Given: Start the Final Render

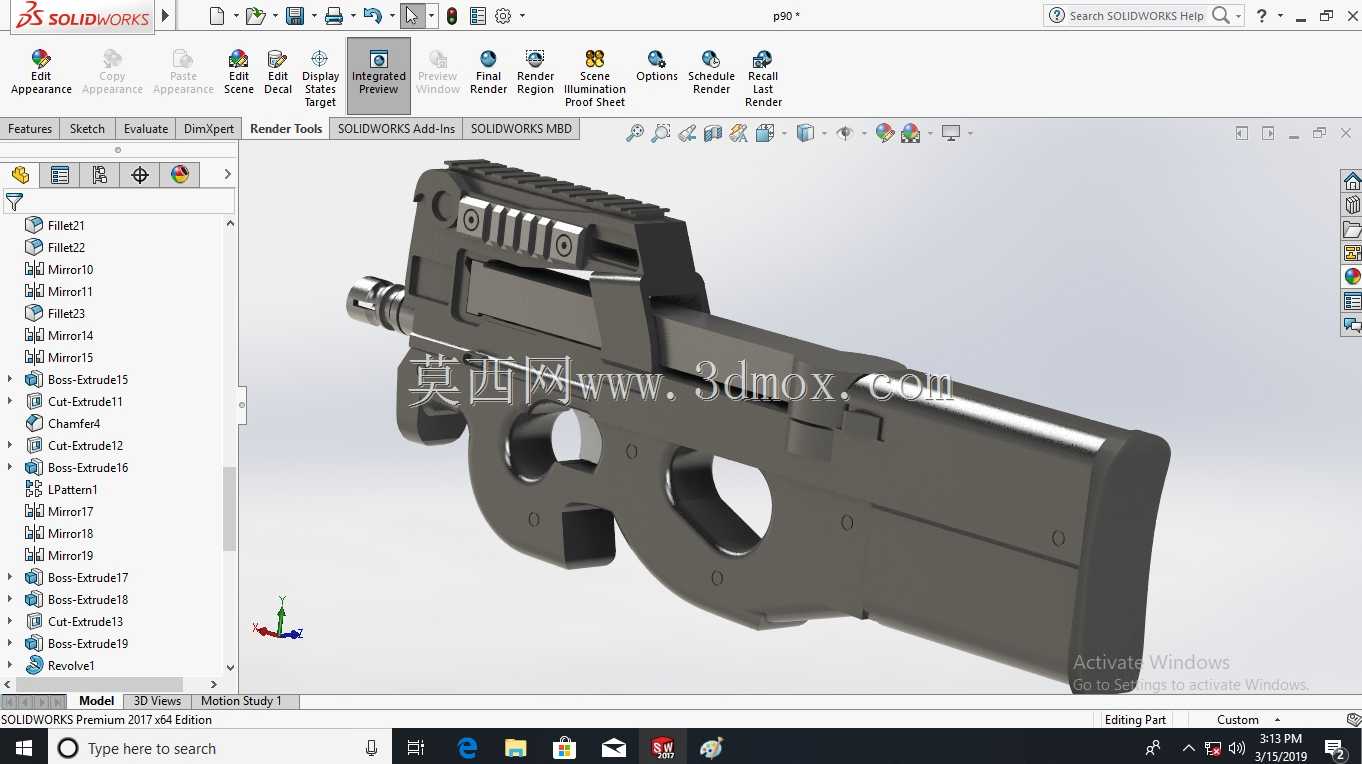Looking at the screenshot, I should pos(488,72).
